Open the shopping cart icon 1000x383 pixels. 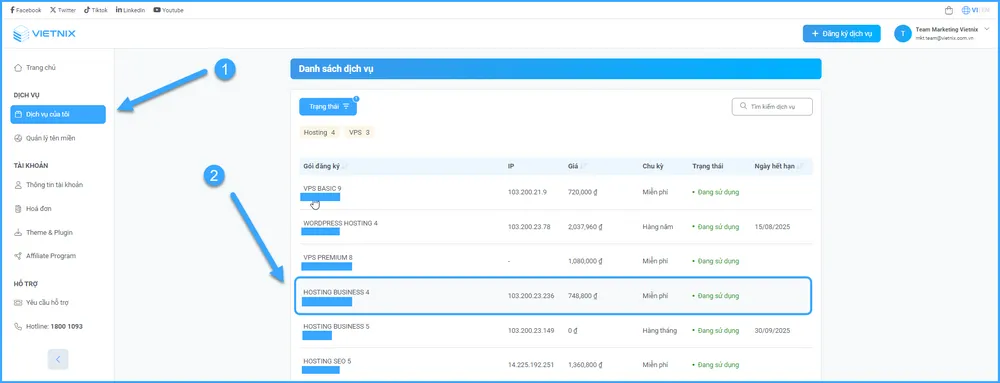click(949, 10)
